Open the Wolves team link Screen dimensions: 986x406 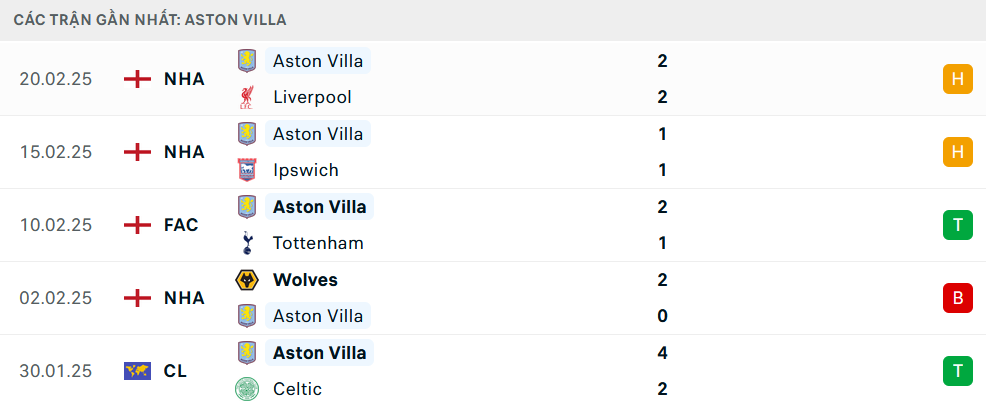(x=305, y=280)
